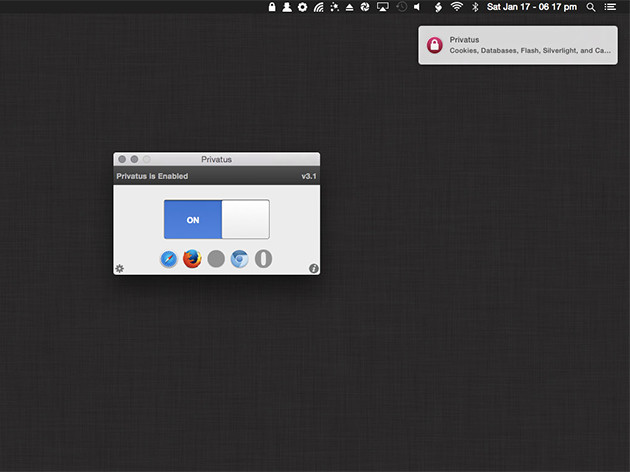
Task: Open the info button in Privatus window
Action: point(314,268)
